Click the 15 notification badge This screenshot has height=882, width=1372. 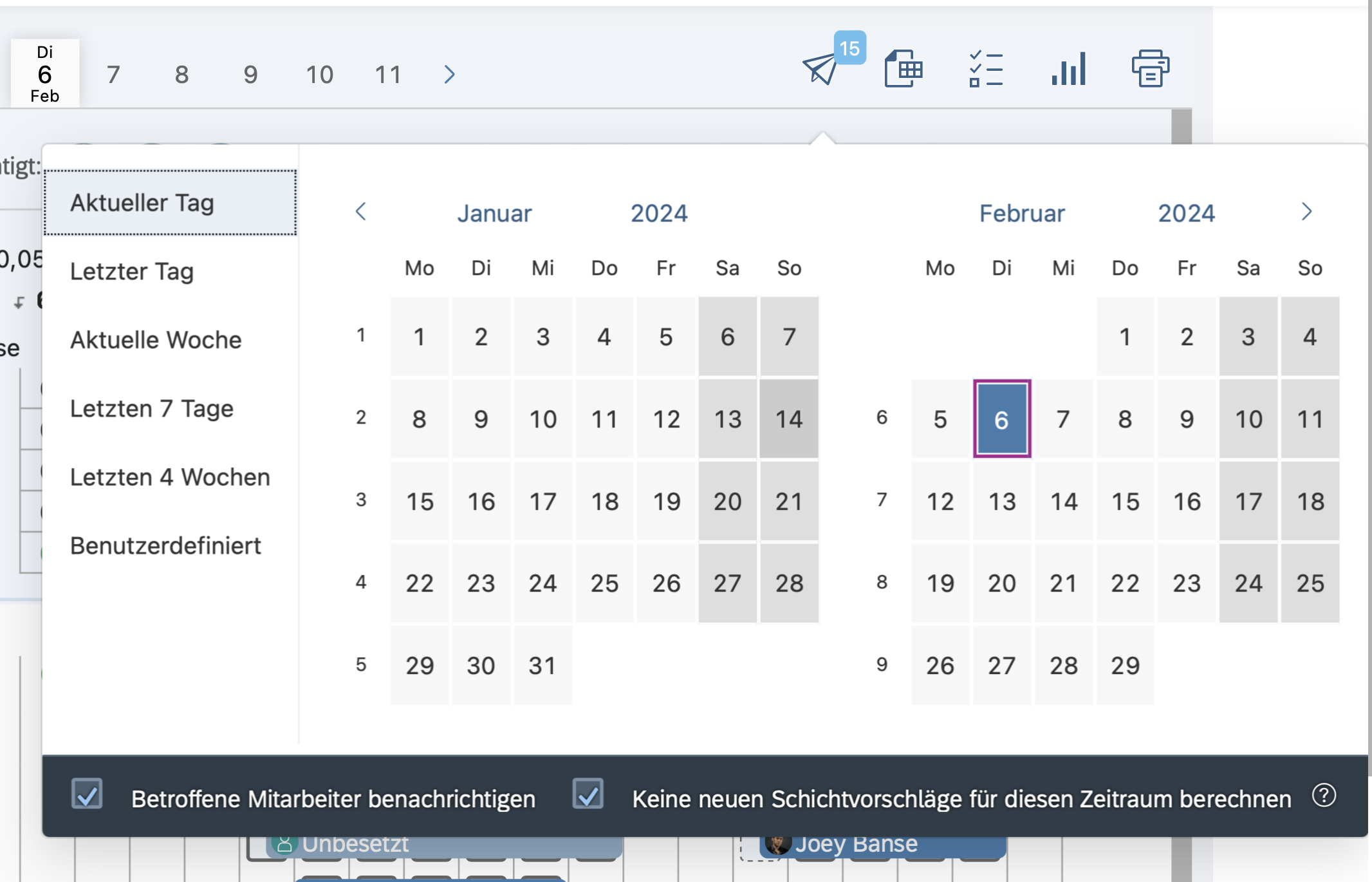click(849, 48)
